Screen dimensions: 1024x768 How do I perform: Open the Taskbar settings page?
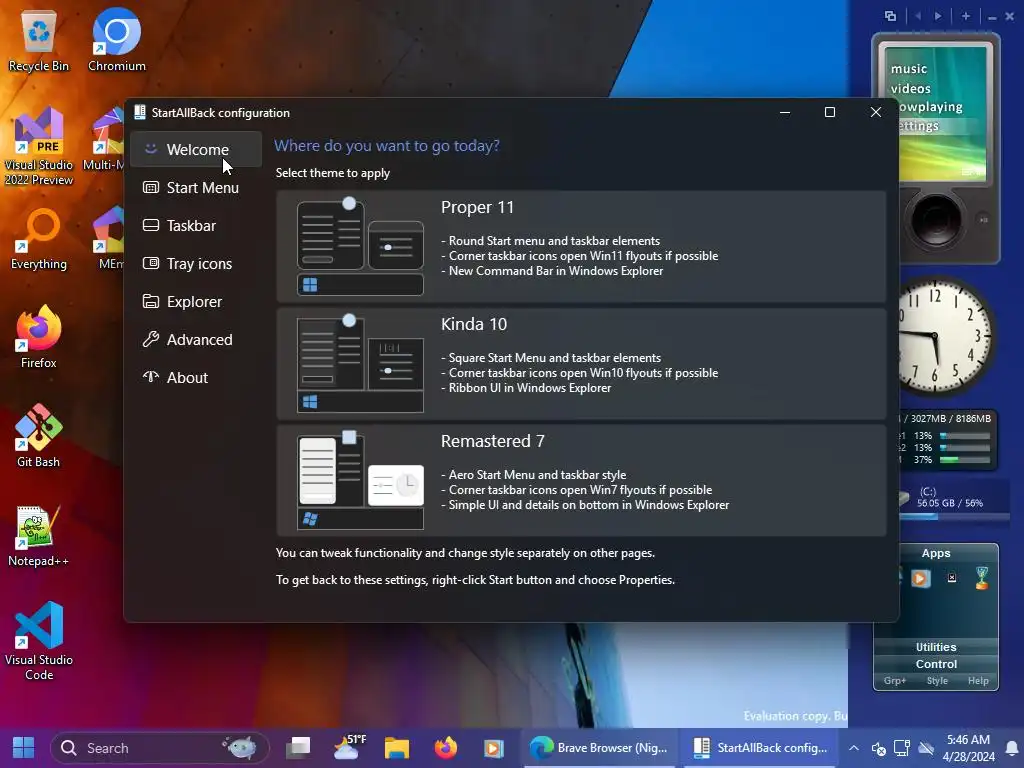click(195, 225)
